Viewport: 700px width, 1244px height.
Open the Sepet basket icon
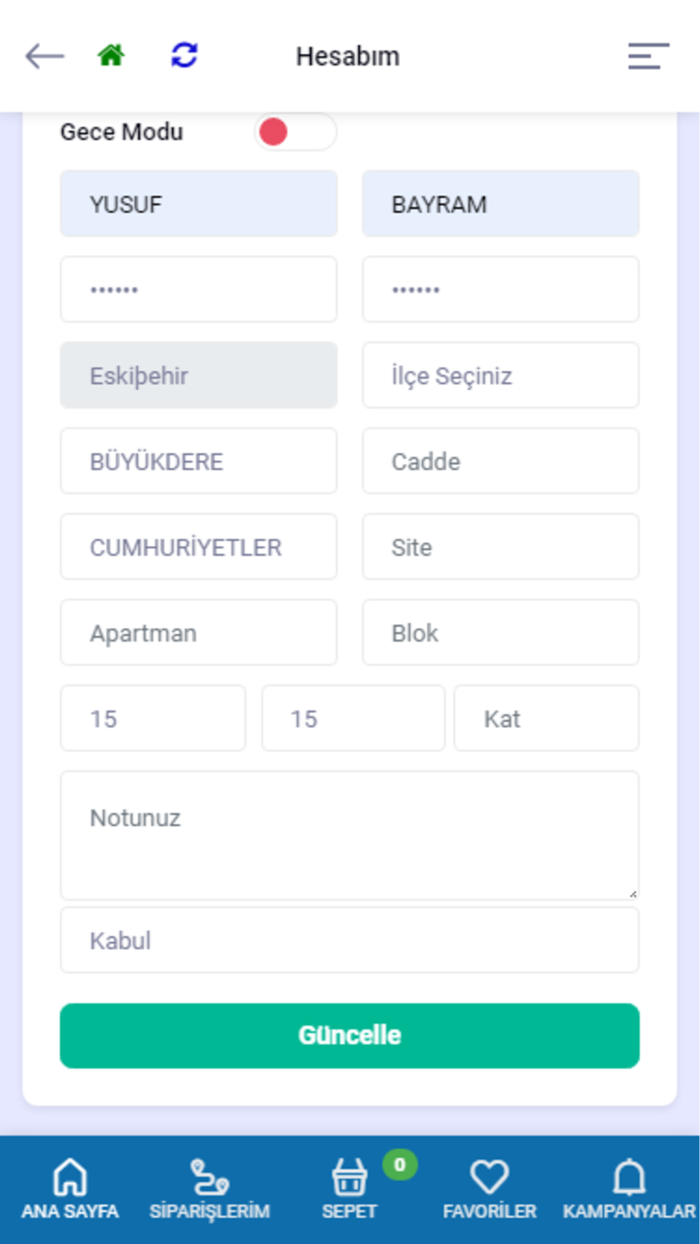click(349, 1180)
